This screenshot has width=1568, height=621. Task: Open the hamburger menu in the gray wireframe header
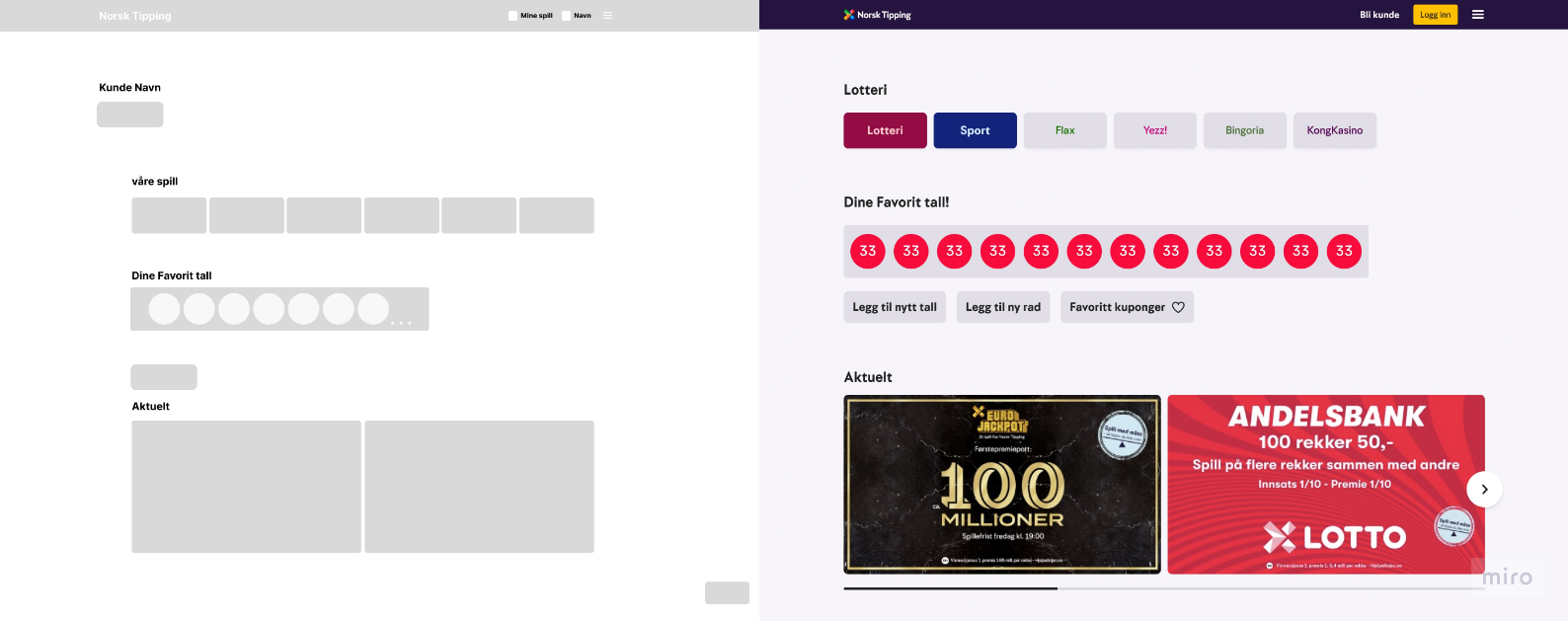click(607, 16)
